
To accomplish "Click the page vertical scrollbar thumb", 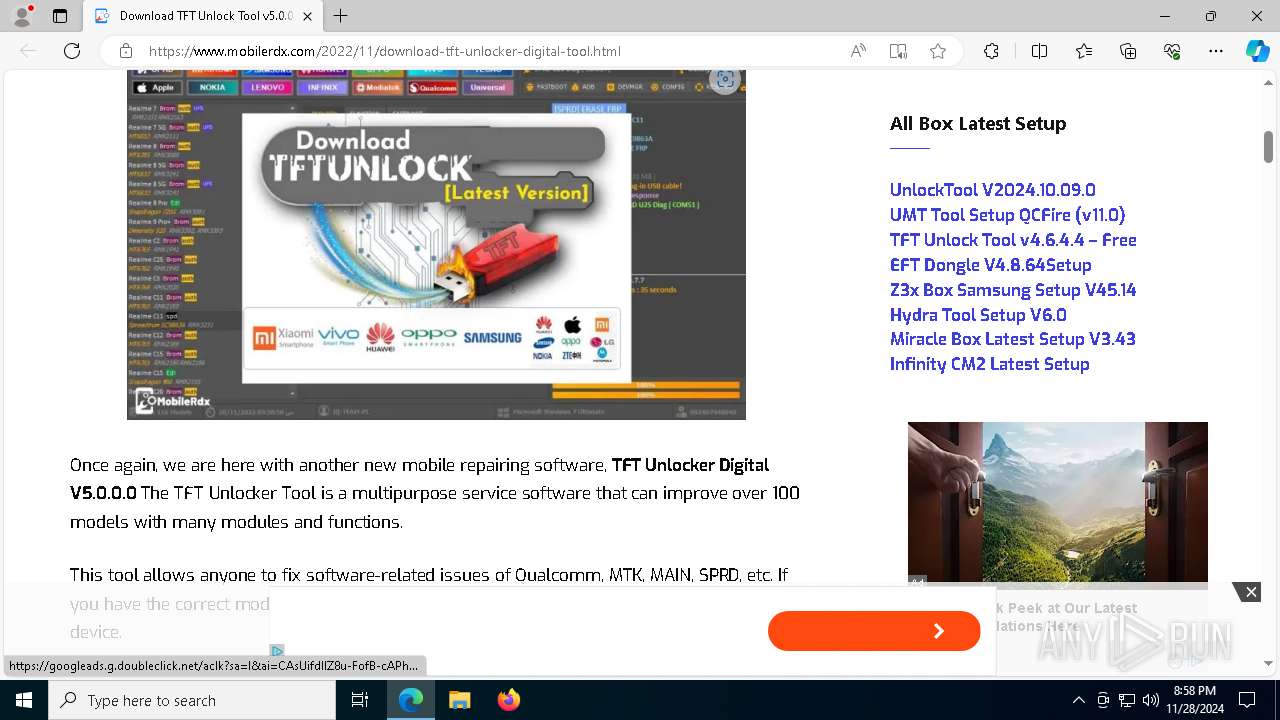I will [1268, 146].
